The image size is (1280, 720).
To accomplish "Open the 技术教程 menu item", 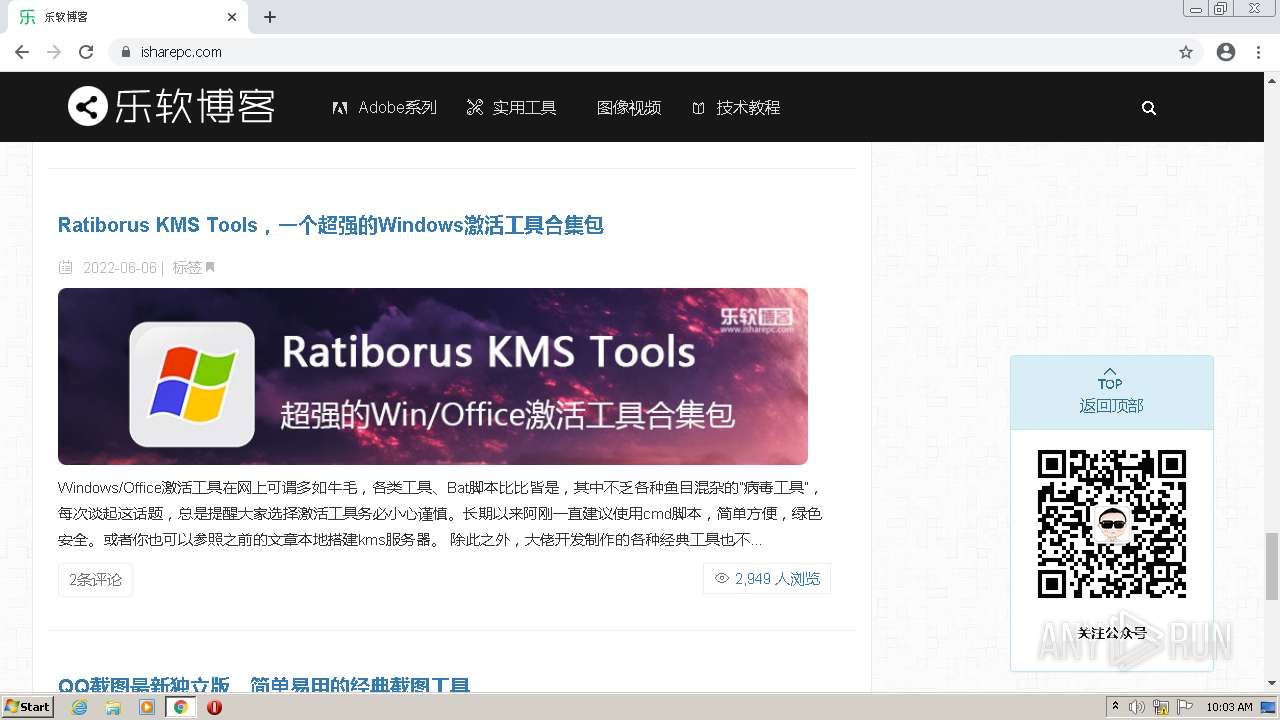I will (736, 108).
